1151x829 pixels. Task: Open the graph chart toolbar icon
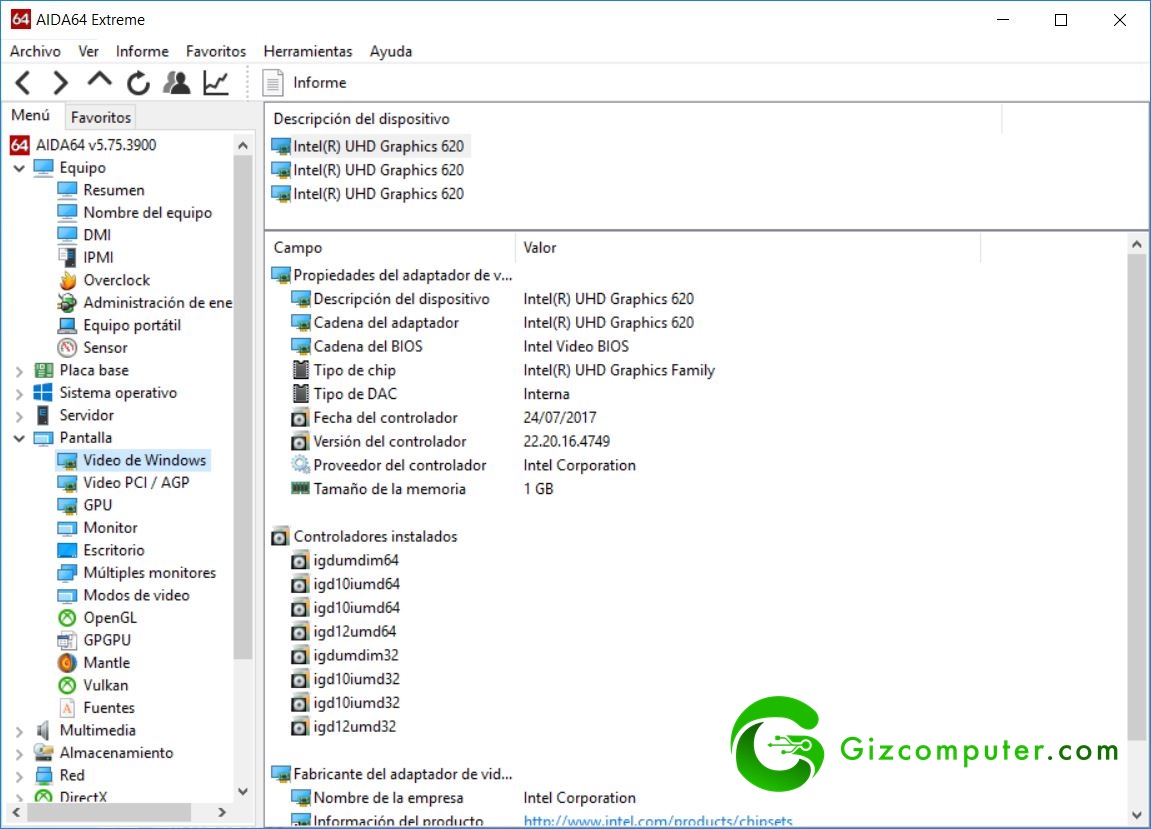click(x=216, y=82)
